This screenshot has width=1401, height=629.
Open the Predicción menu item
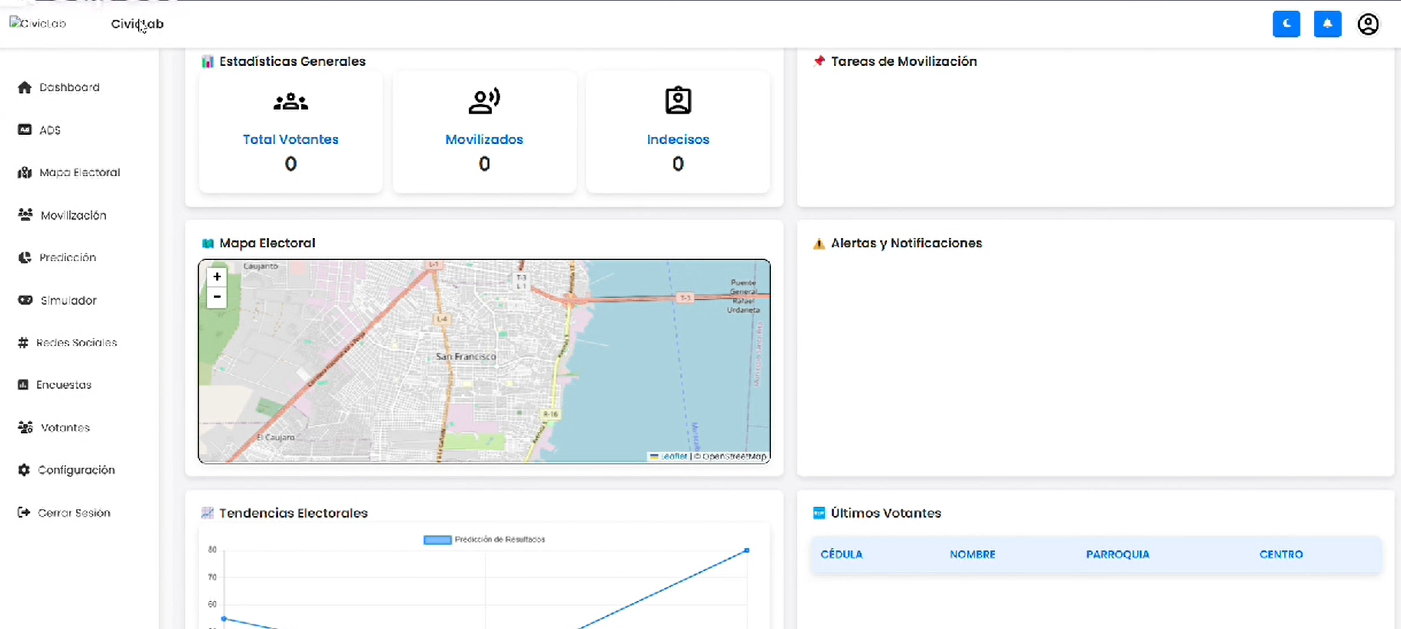point(68,258)
